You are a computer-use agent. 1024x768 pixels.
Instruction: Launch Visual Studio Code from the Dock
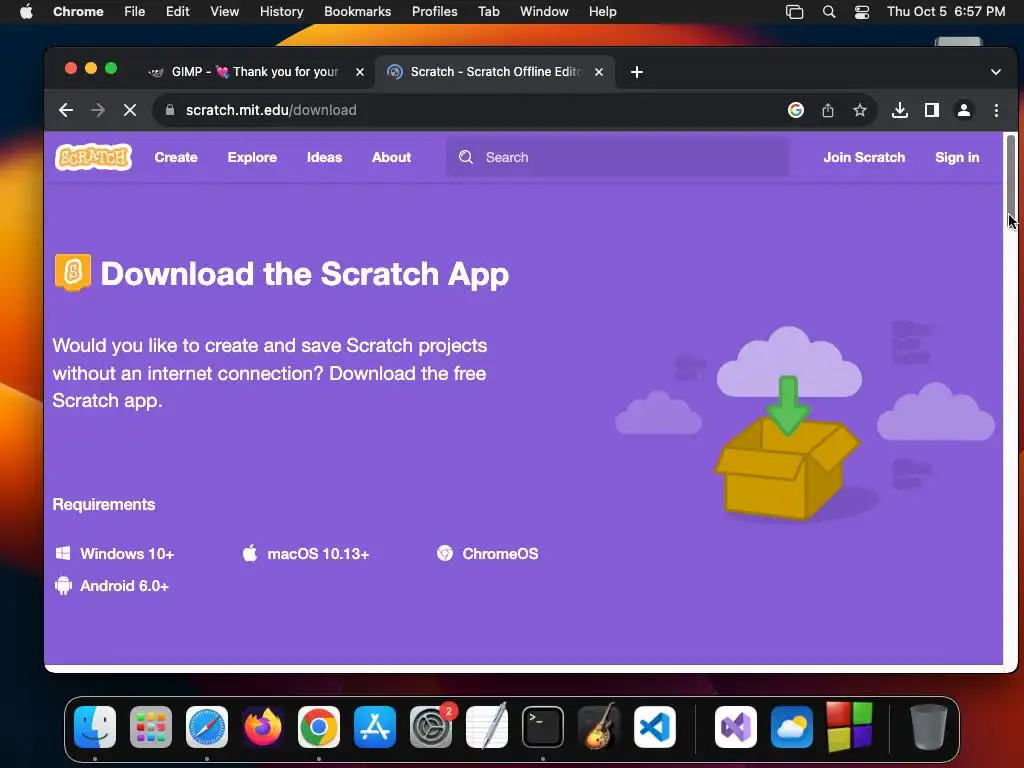pyautogui.click(x=655, y=727)
